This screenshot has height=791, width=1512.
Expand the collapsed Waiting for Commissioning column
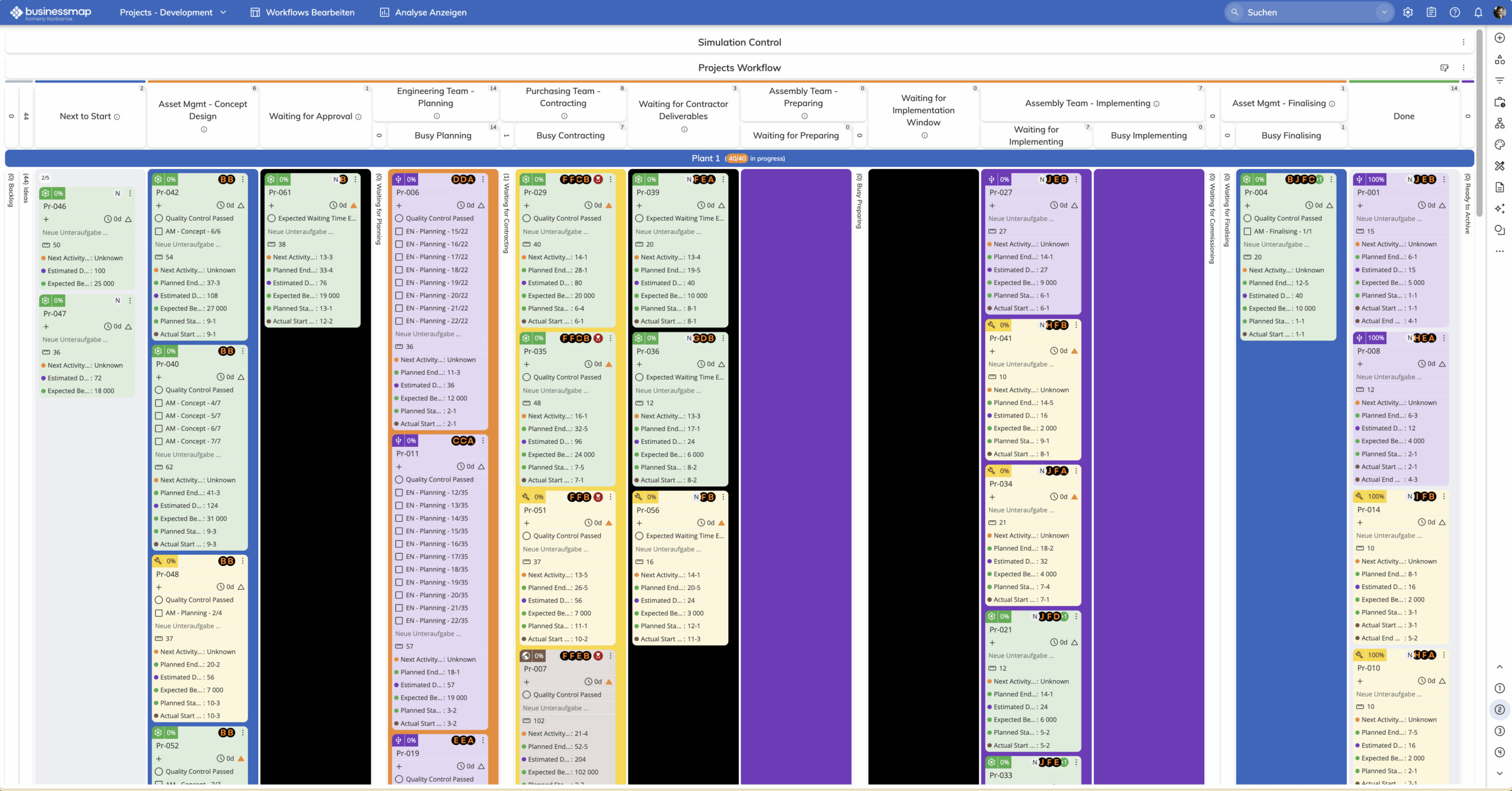[x=1212, y=218]
